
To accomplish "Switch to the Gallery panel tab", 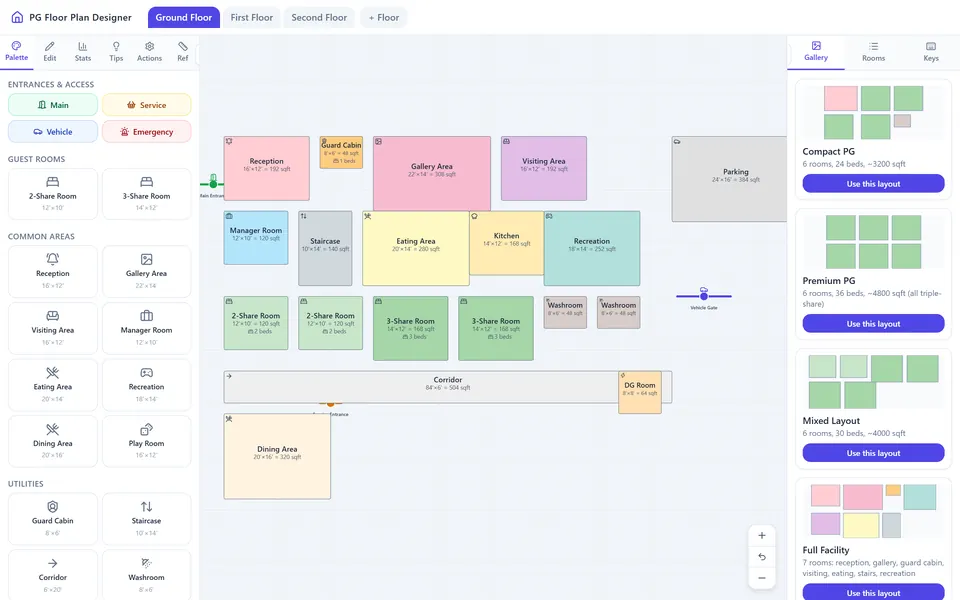I will (816, 51).
